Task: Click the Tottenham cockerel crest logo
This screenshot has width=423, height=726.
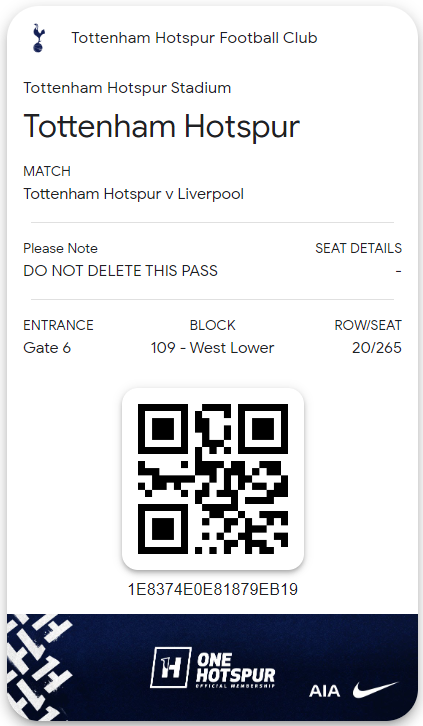Action: [x=38, y=38]
